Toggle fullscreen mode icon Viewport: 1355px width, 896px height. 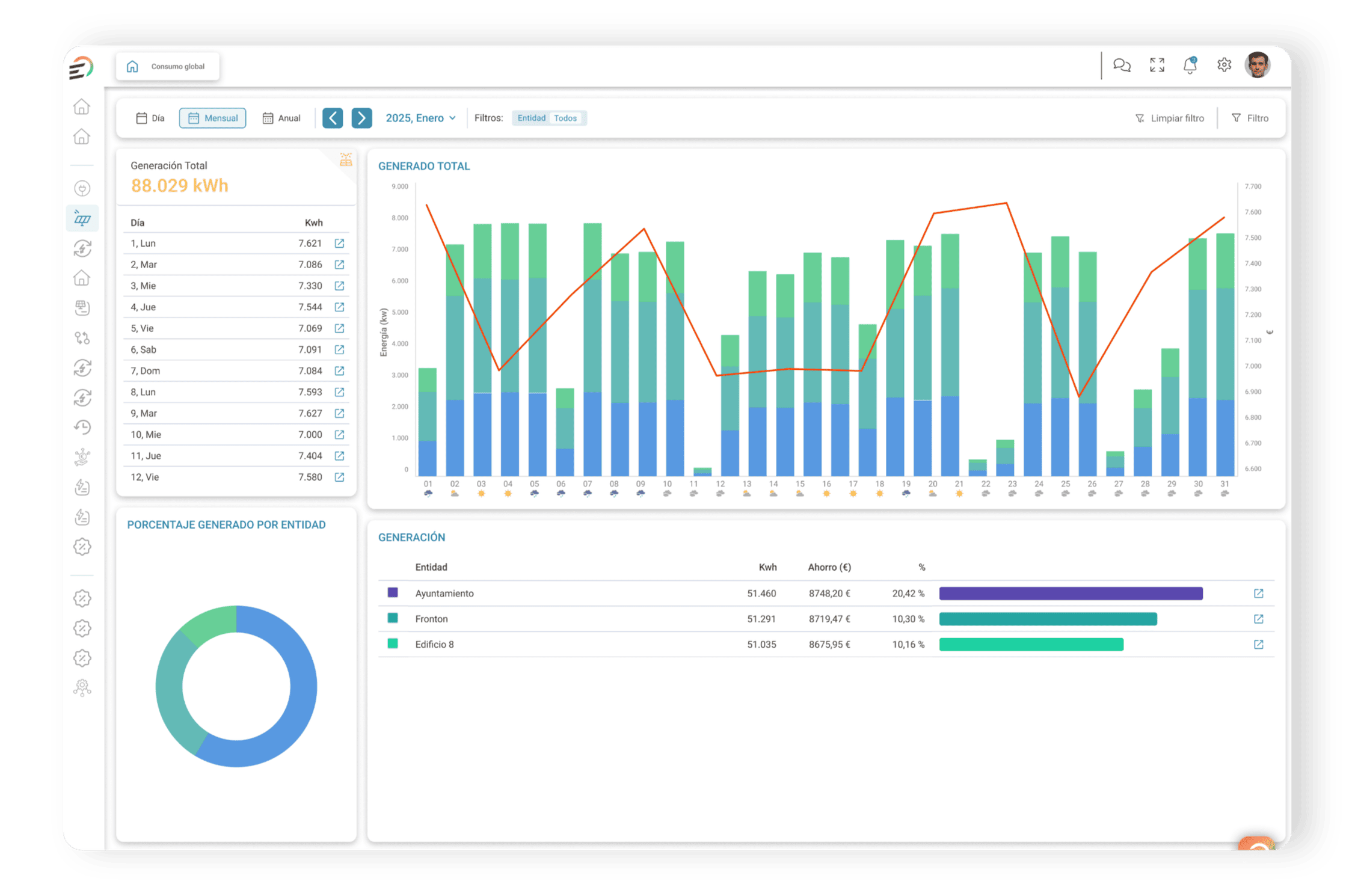(x=1157, y=65)
